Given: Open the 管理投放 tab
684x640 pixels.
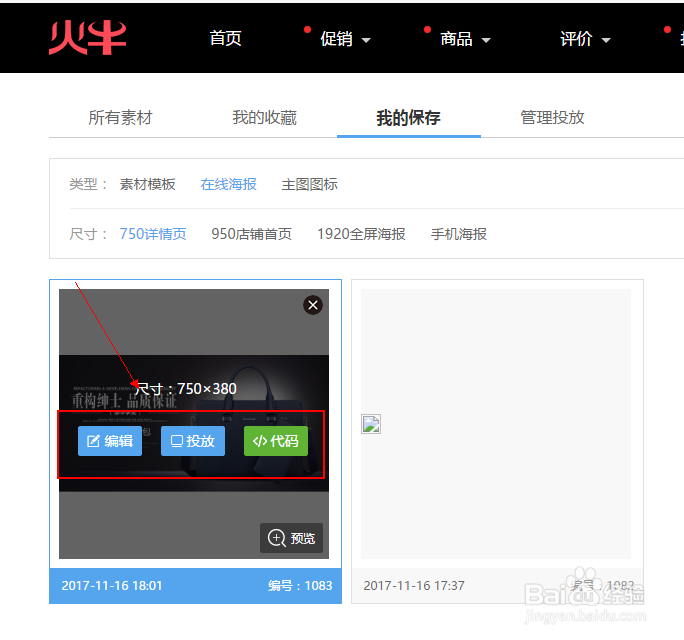Looking at the screenshot, I should (552, 118).
